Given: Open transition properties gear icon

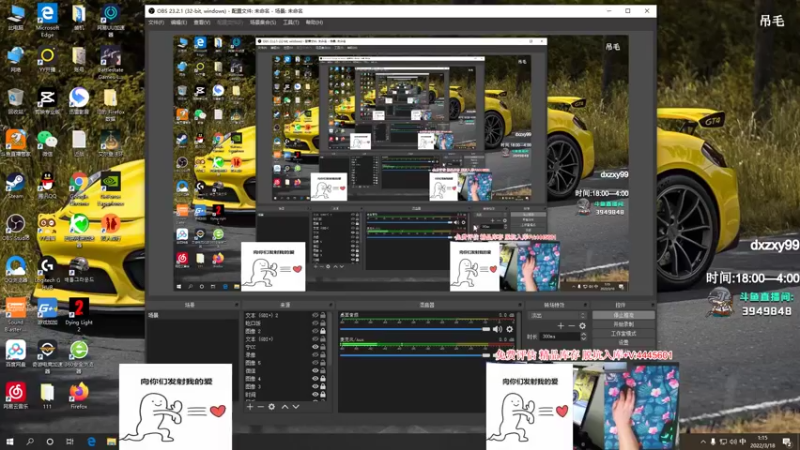Looking at the screenshot, I should click(582, 326).
